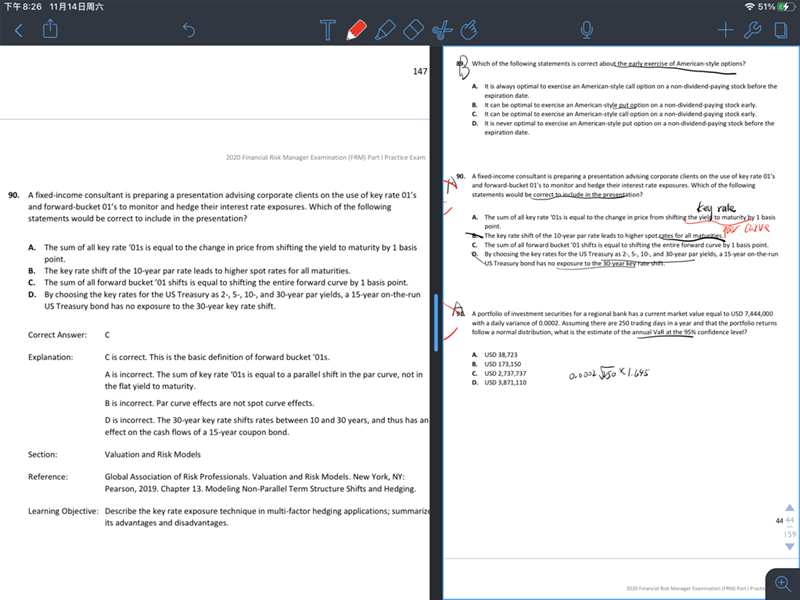Tap the Wi-Fi icon in status bar
Viewport: 800px width, 600px height.
(x=749, y=7)
